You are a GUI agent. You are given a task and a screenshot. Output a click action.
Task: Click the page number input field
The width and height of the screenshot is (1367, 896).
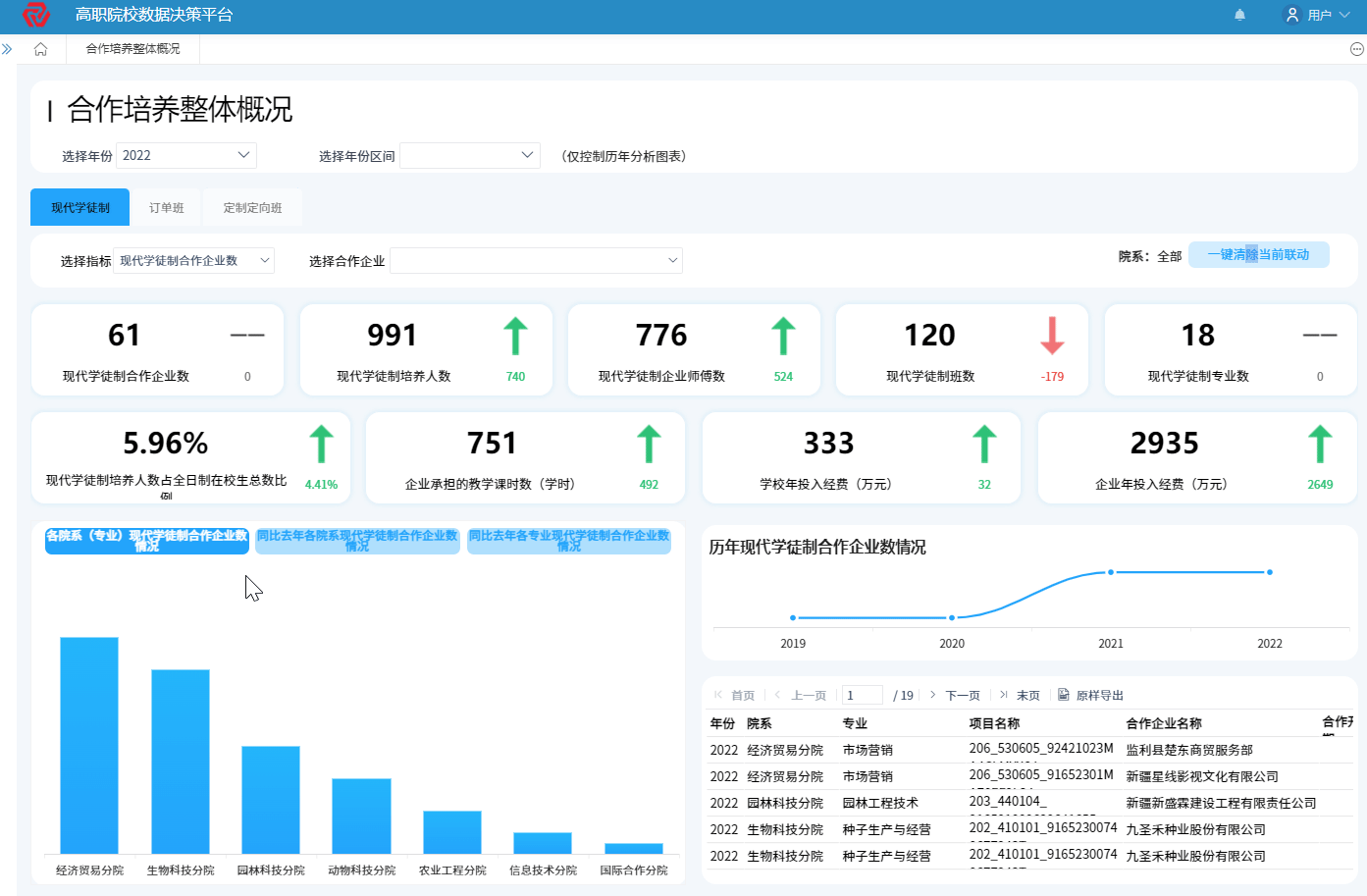pos(862,695)
